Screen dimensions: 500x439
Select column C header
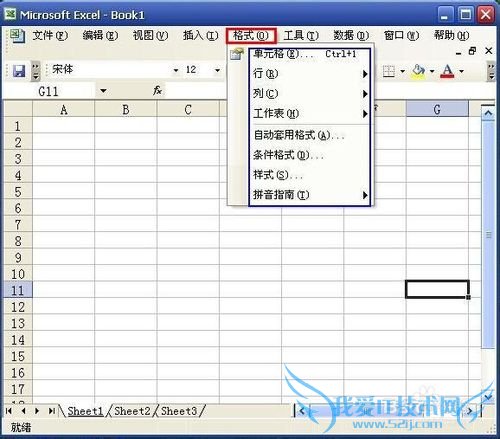188,109
